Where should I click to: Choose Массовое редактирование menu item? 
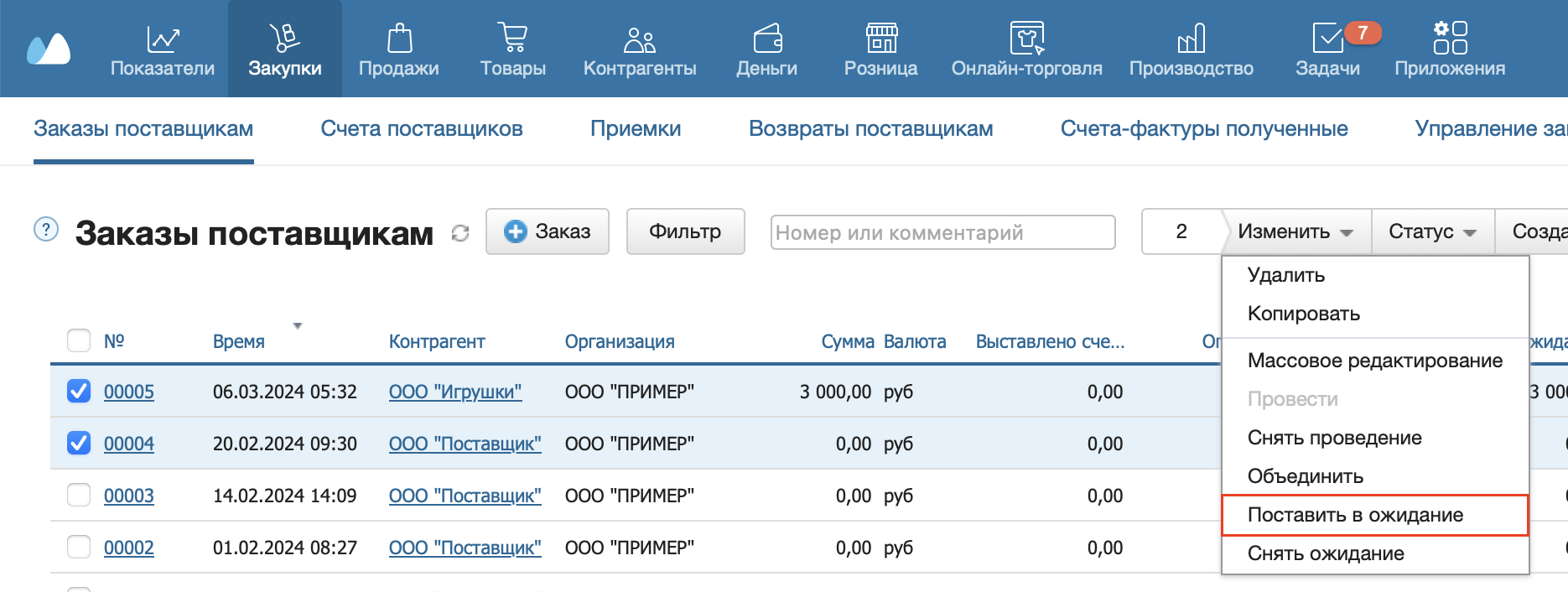1375,361
